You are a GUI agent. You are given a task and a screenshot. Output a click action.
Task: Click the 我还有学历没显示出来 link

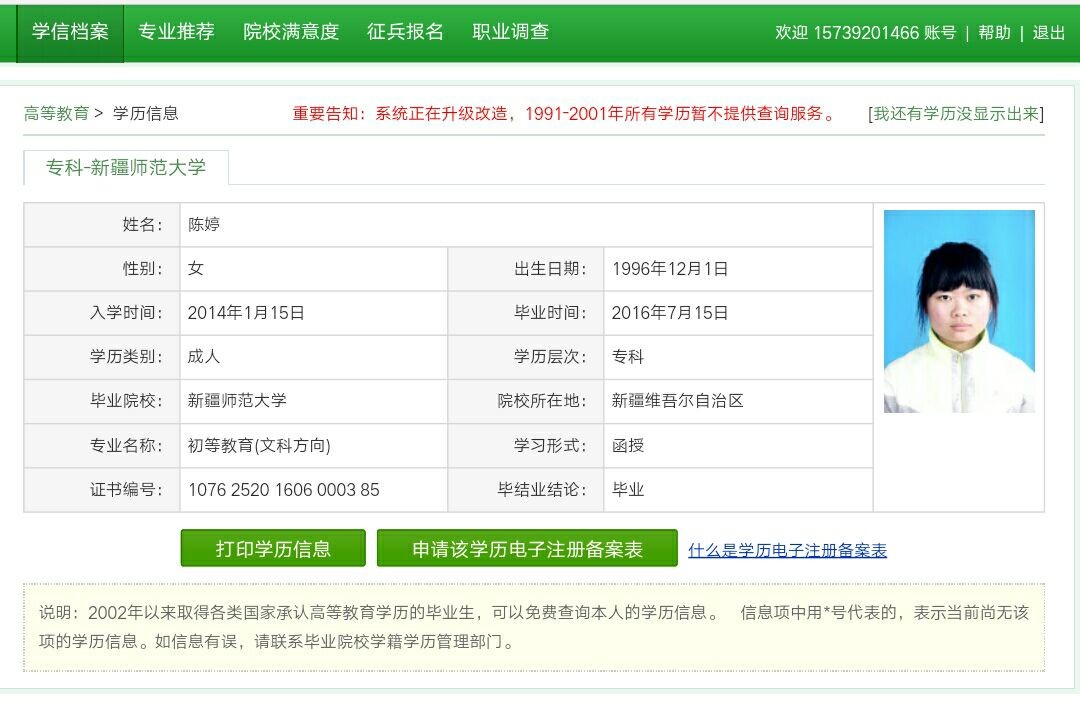tap(956, 114)
